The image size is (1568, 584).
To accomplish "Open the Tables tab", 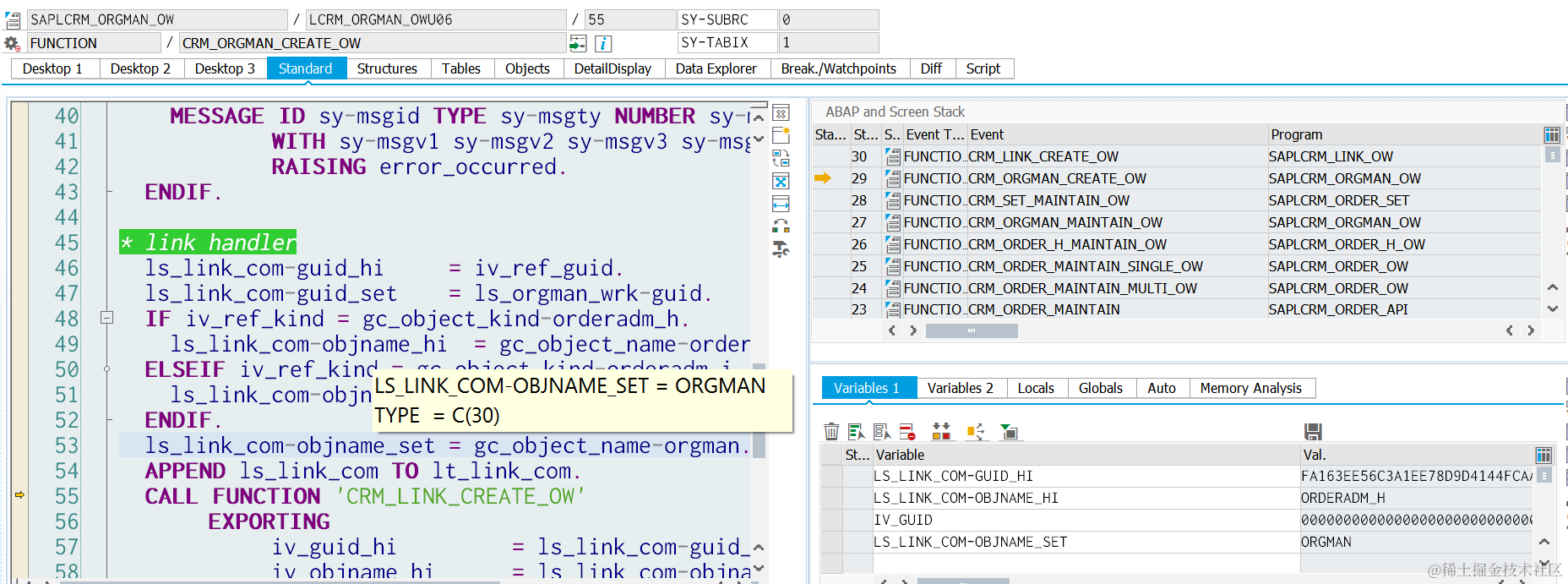I will (461, 68).
